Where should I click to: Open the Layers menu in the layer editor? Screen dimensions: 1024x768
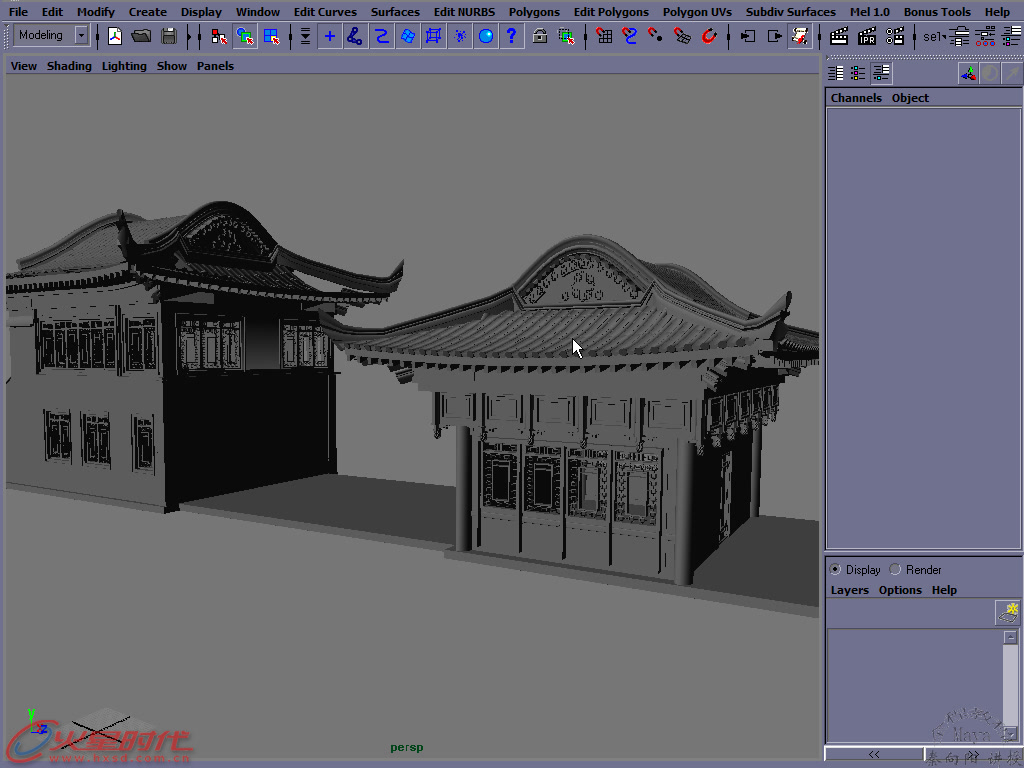coord(849,590)
